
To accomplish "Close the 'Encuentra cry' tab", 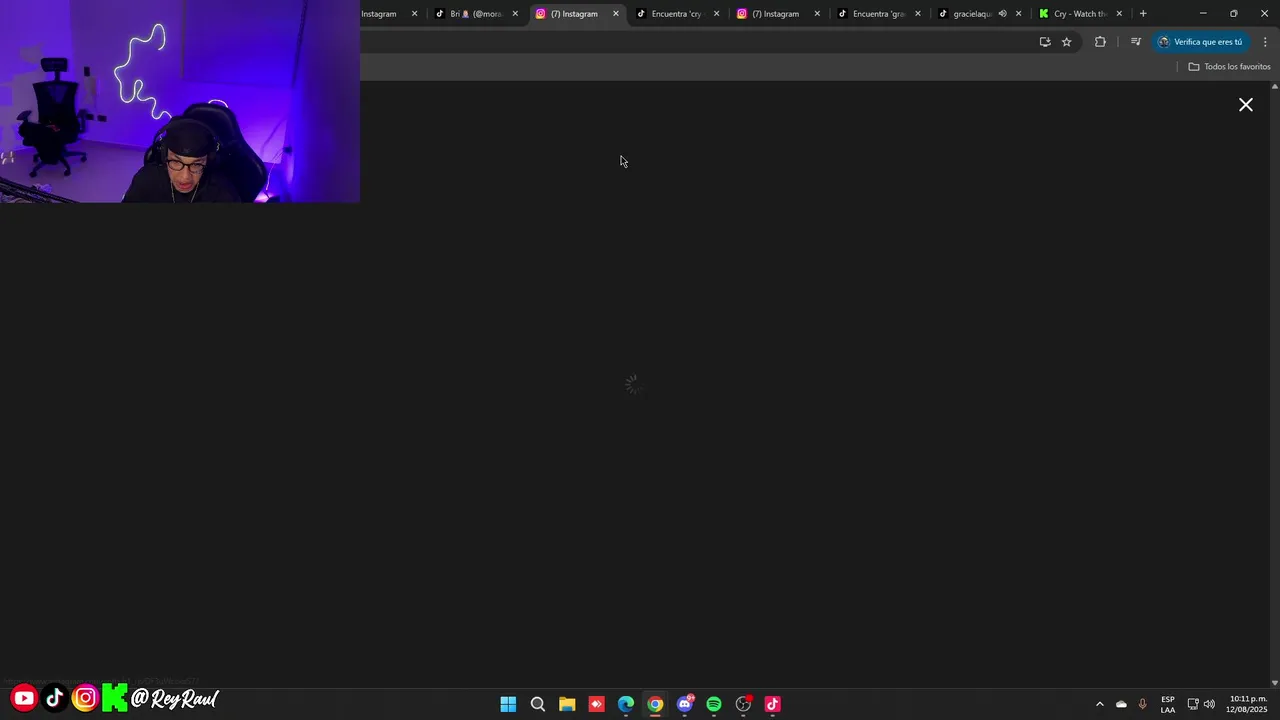I will [x=716, y=14].
